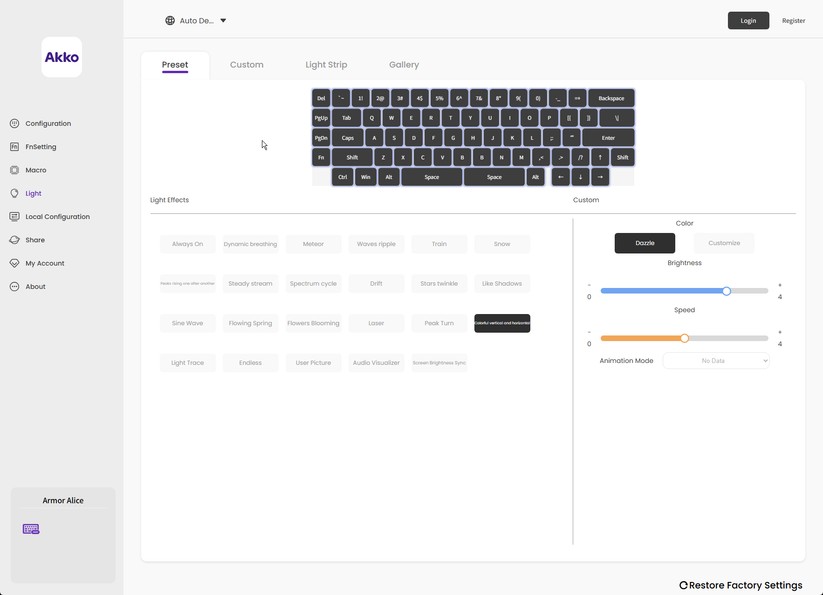Select the Dazzle color mode

tap(645, 243)
